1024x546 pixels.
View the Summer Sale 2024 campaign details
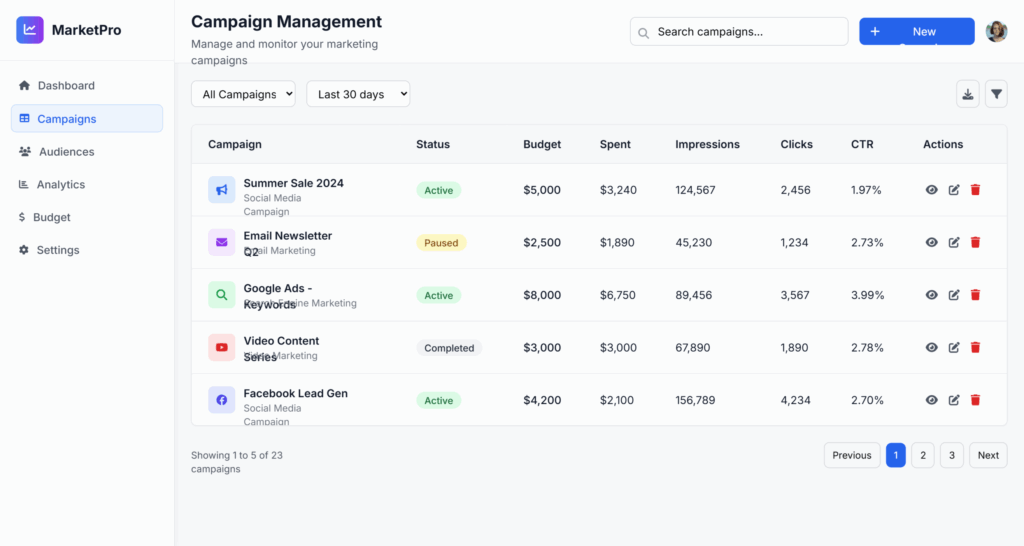click(x=931, y=190)
